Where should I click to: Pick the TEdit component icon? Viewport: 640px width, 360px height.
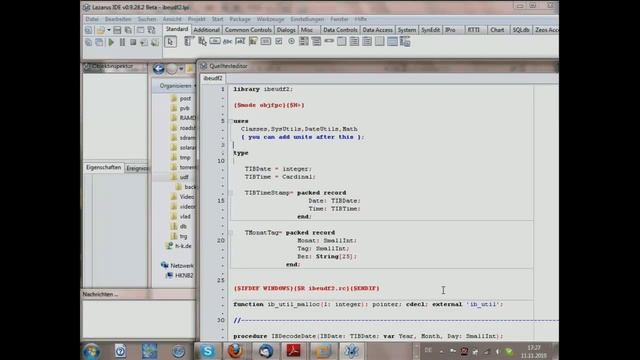coord(240,41)
